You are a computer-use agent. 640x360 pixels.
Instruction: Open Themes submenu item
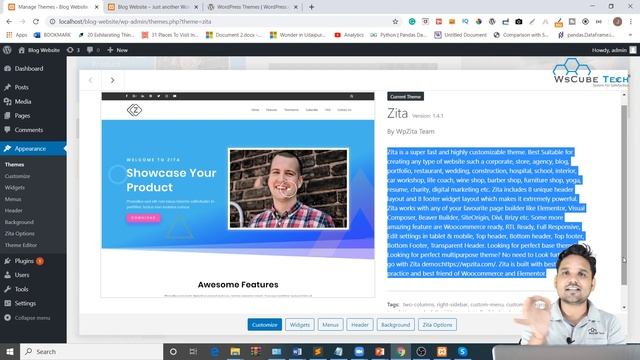point(14,164)
